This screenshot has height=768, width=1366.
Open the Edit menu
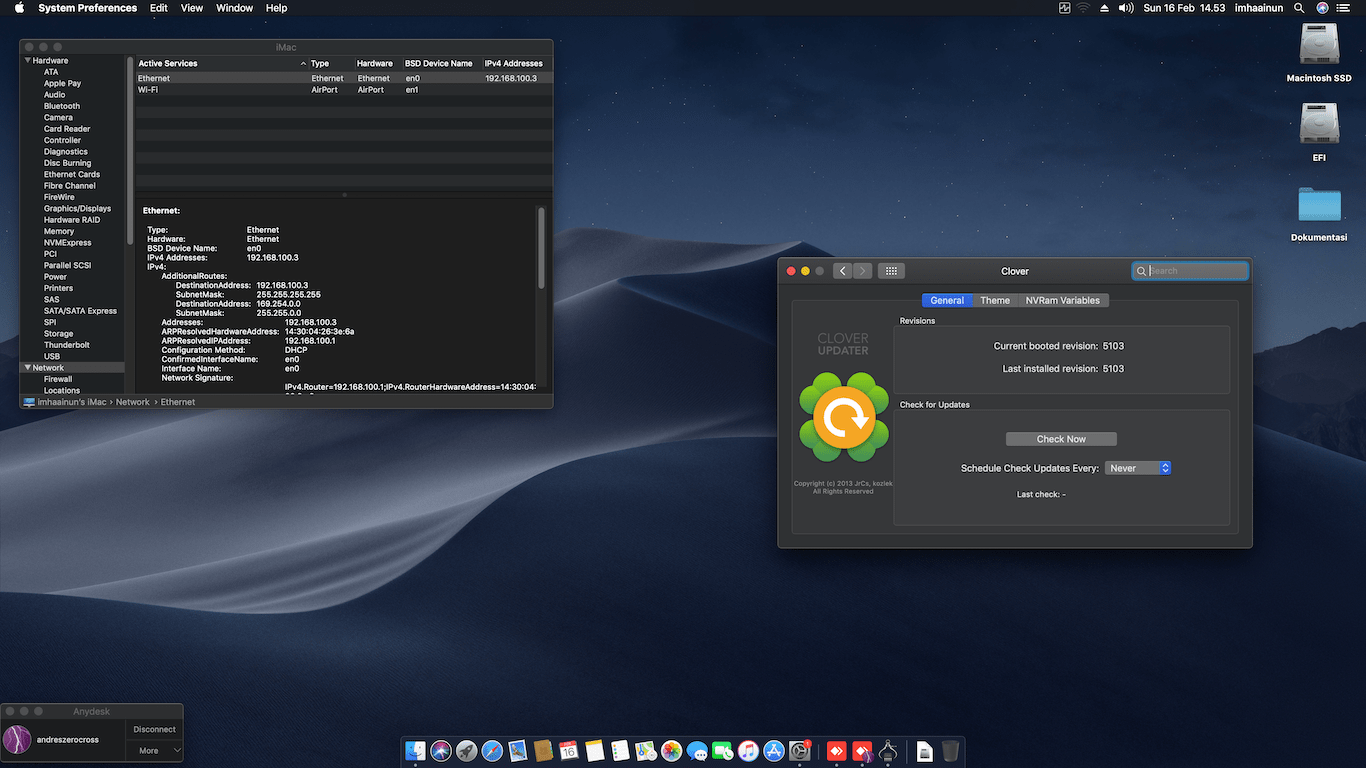coord(159,7)
